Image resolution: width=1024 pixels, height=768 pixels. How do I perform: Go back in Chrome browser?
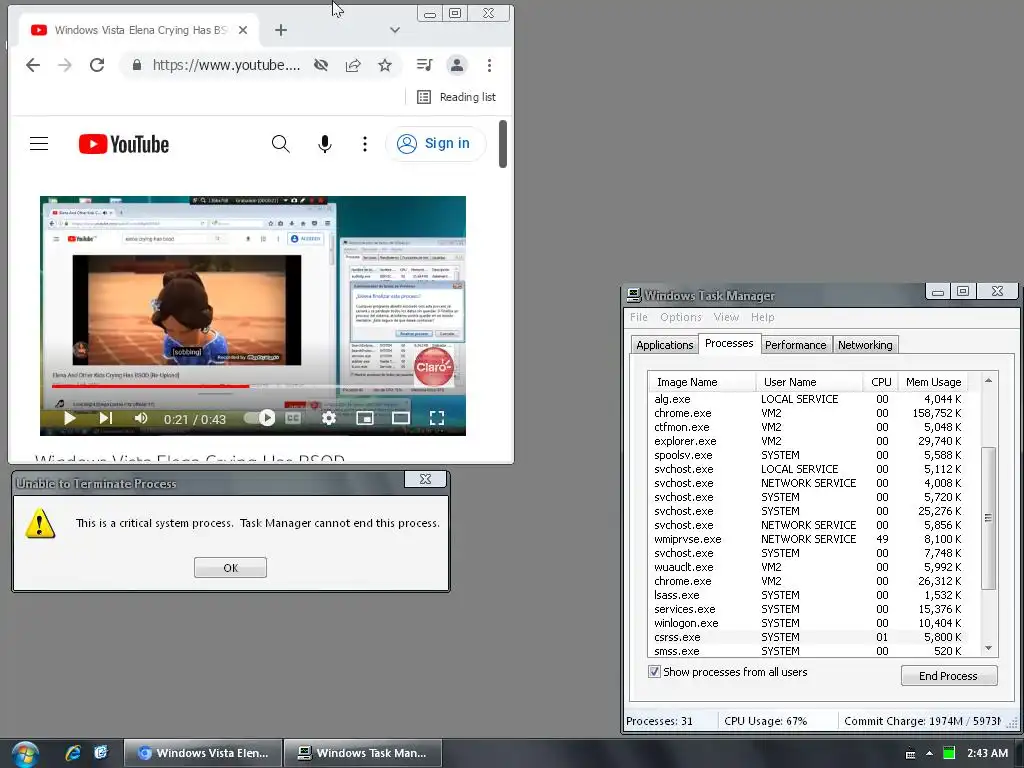point(33,65)
